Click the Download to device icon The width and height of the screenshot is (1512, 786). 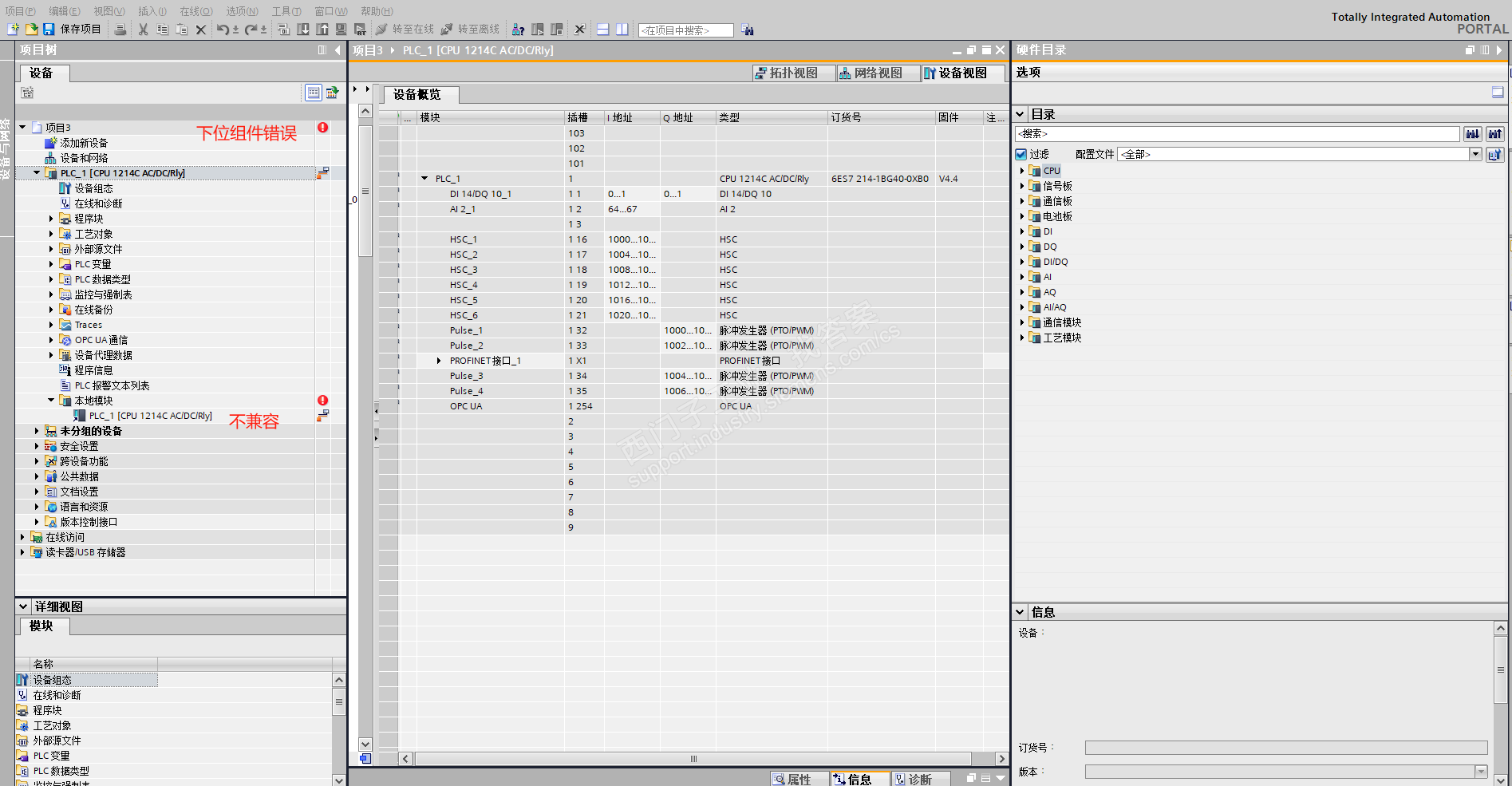point(303,30)
